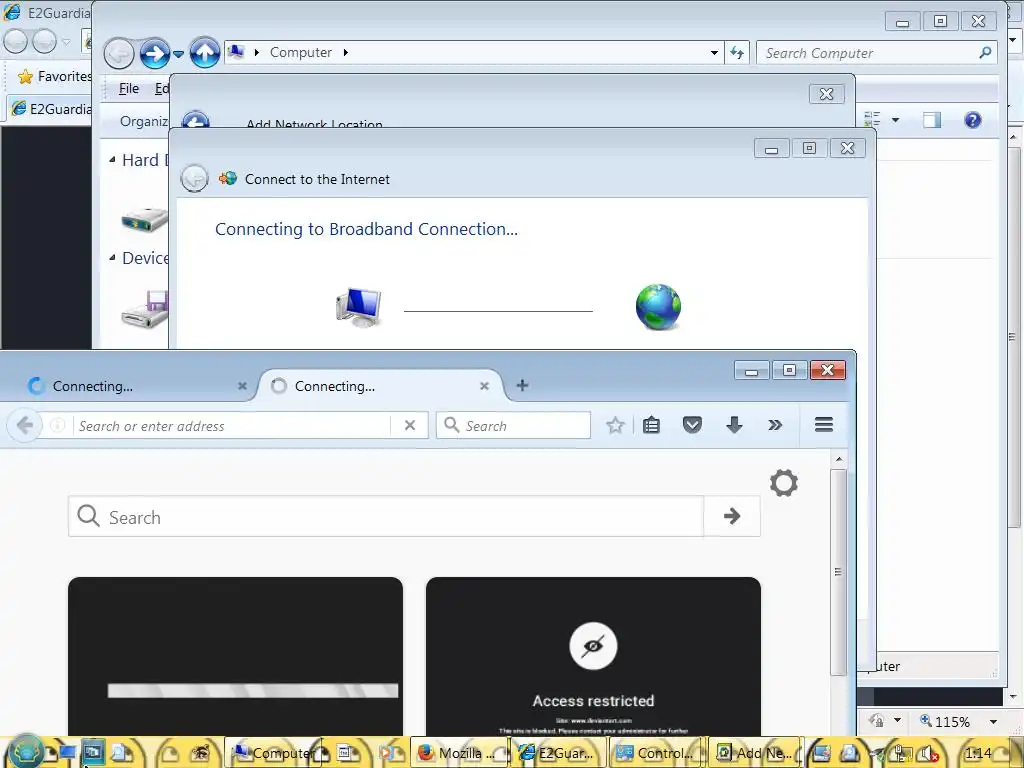Open the File menu in Computer window
Screen dimensions: 1024x768
(x=129, y=88)
